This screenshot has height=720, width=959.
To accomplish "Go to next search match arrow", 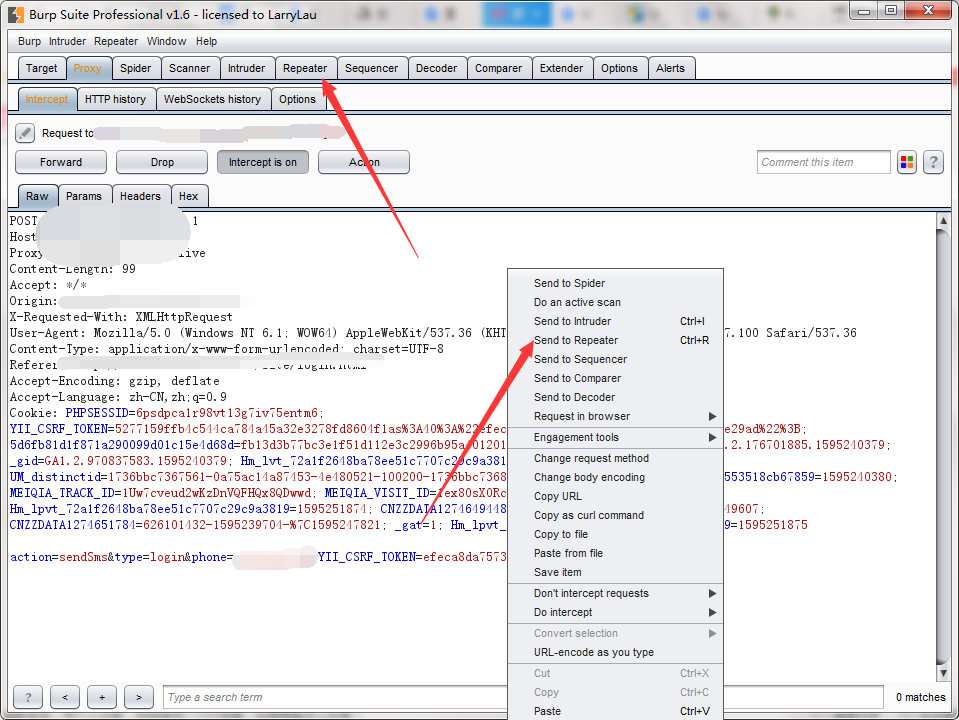I will tap(139, 697).
